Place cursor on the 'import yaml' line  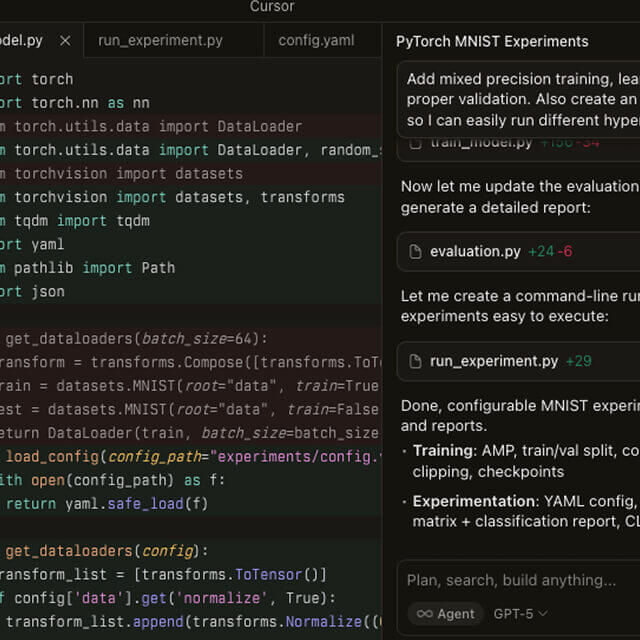coord(40,244)
